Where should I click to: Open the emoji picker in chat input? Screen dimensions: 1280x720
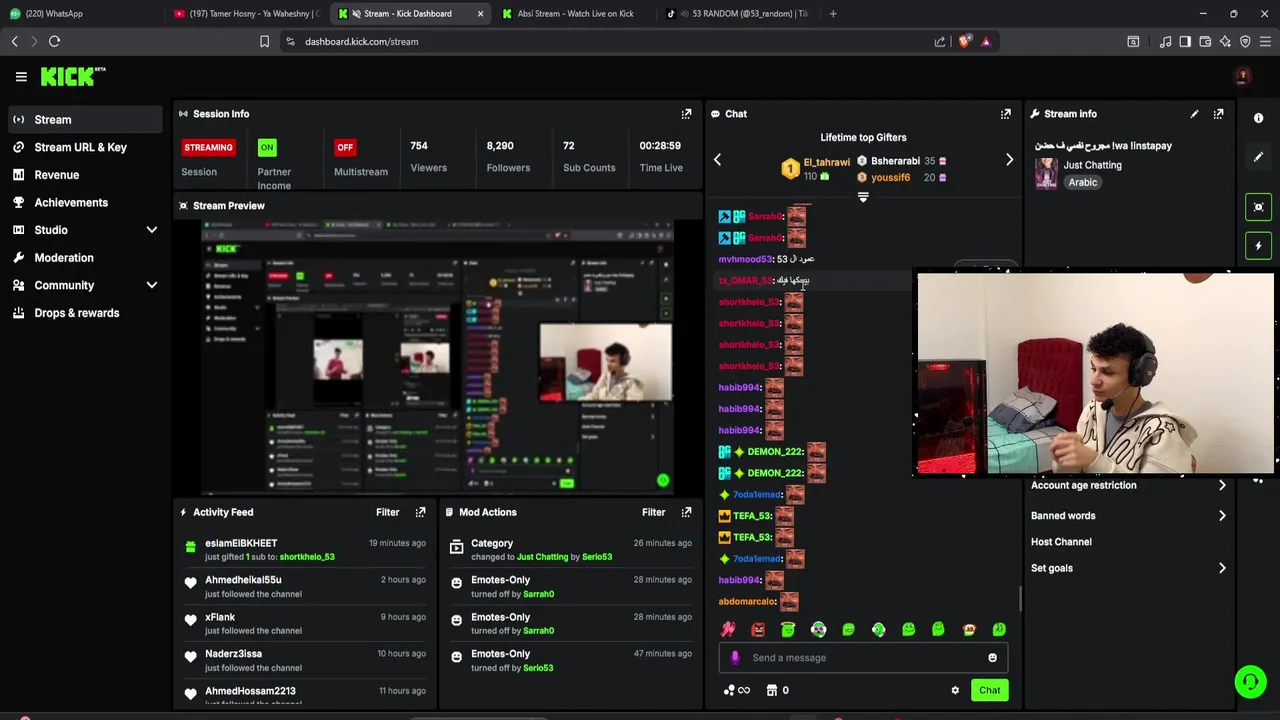(992, 658)
